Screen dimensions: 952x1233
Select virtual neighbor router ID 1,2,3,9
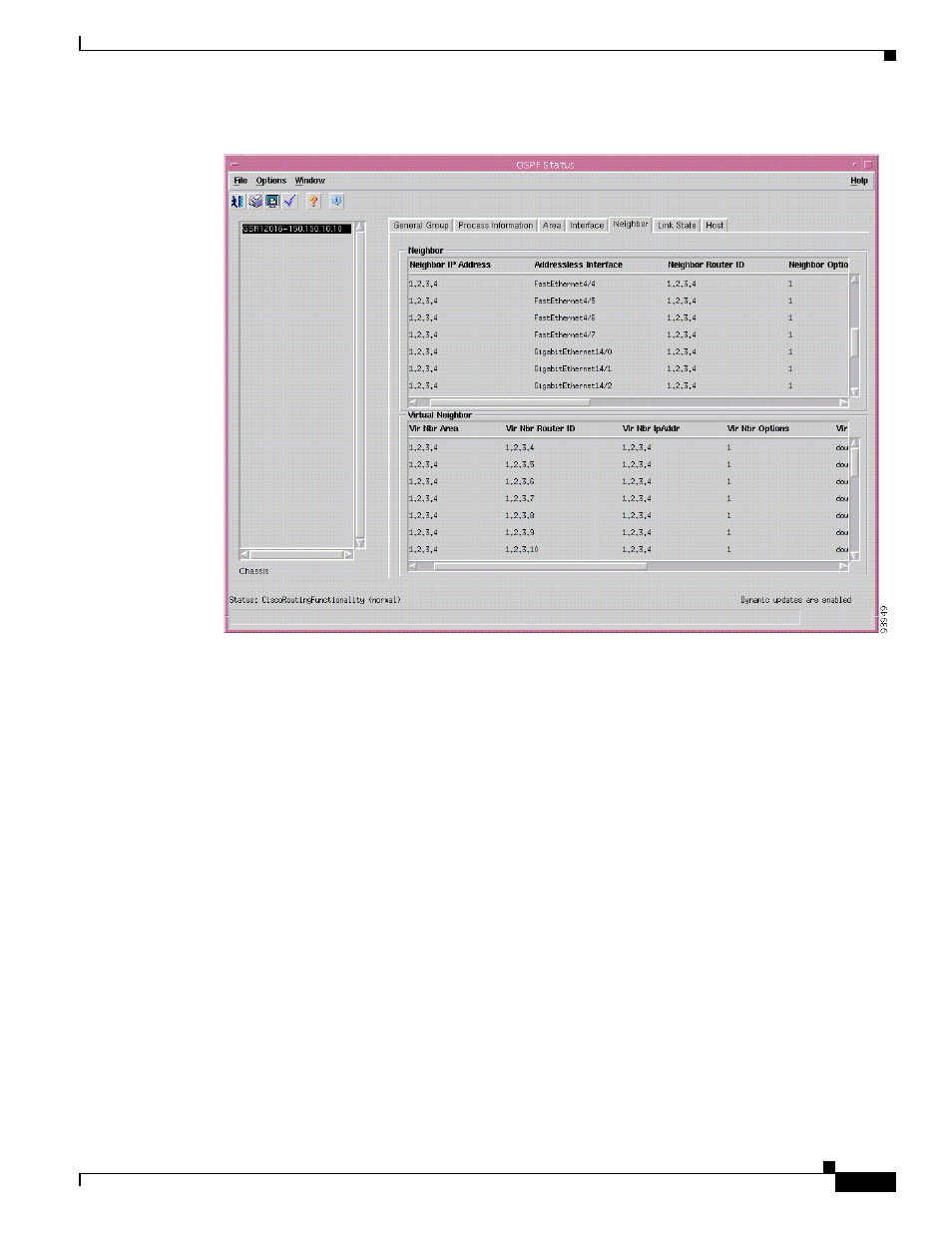[x=519, y=532]
